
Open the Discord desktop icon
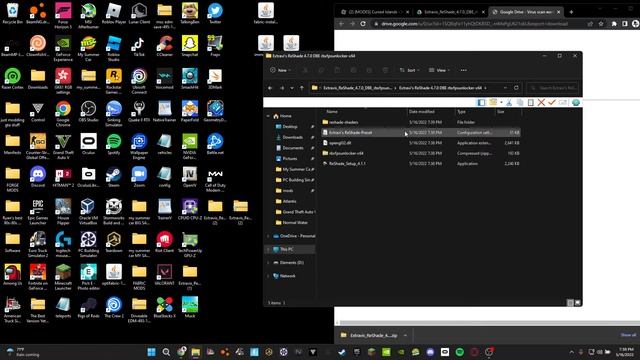[x=38, y=176]
